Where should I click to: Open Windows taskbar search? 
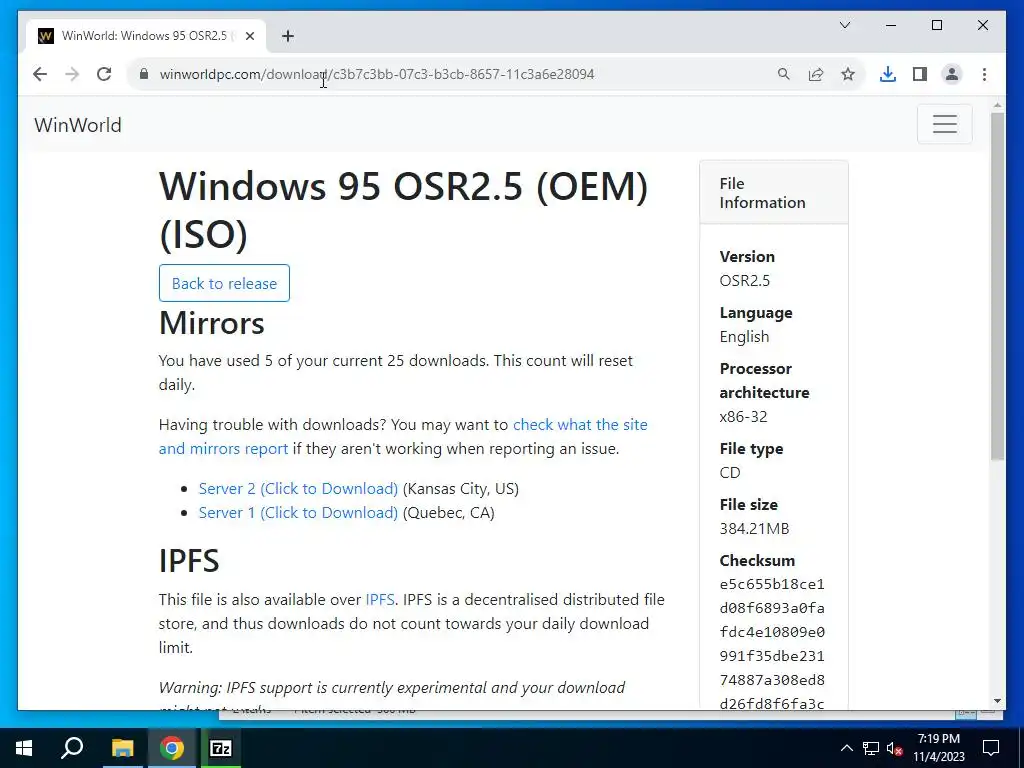pyautogui.click(x=72, y=748)
